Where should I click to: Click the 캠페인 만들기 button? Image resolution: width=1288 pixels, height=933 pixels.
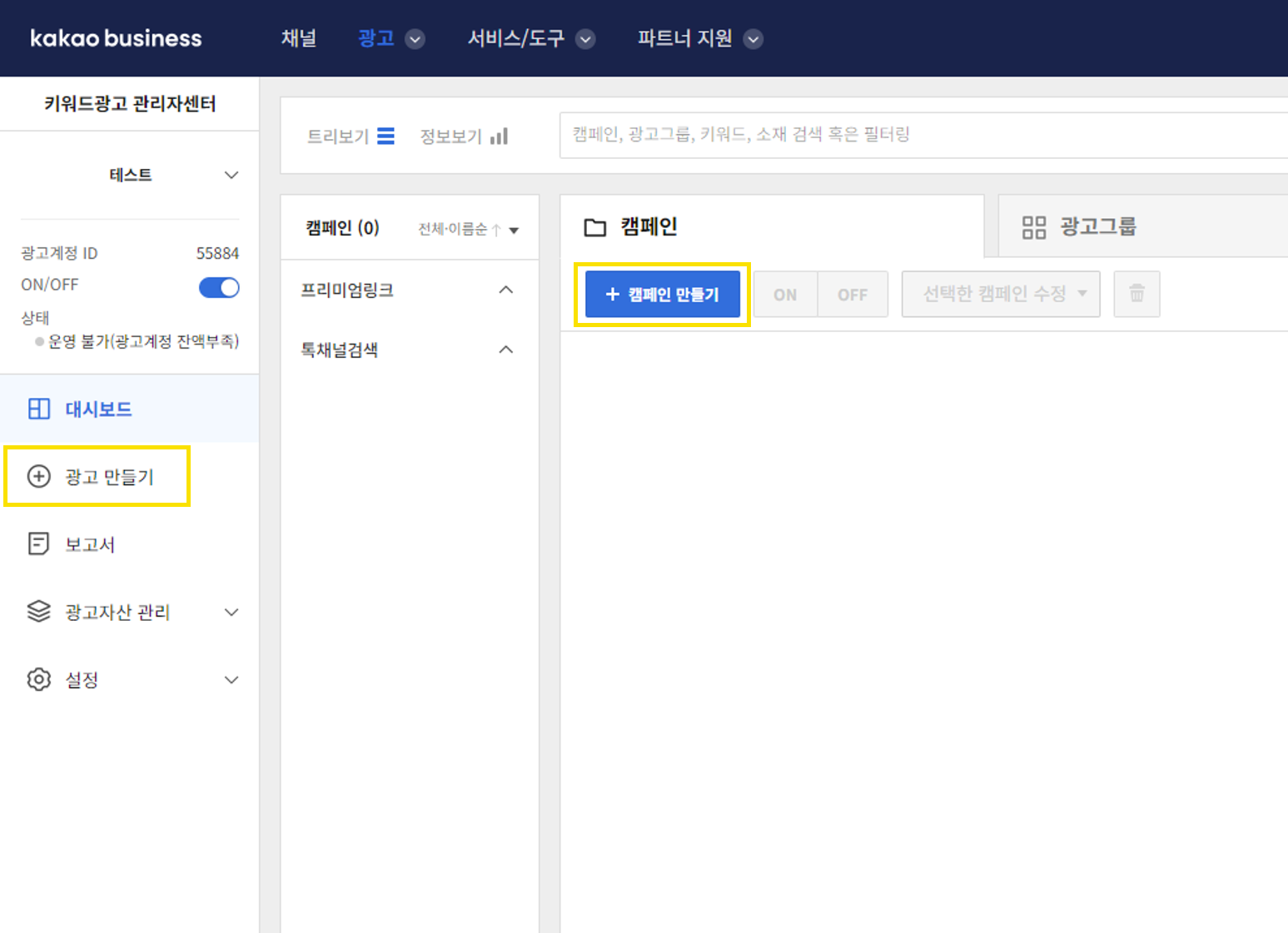click(x=662, y=294)
